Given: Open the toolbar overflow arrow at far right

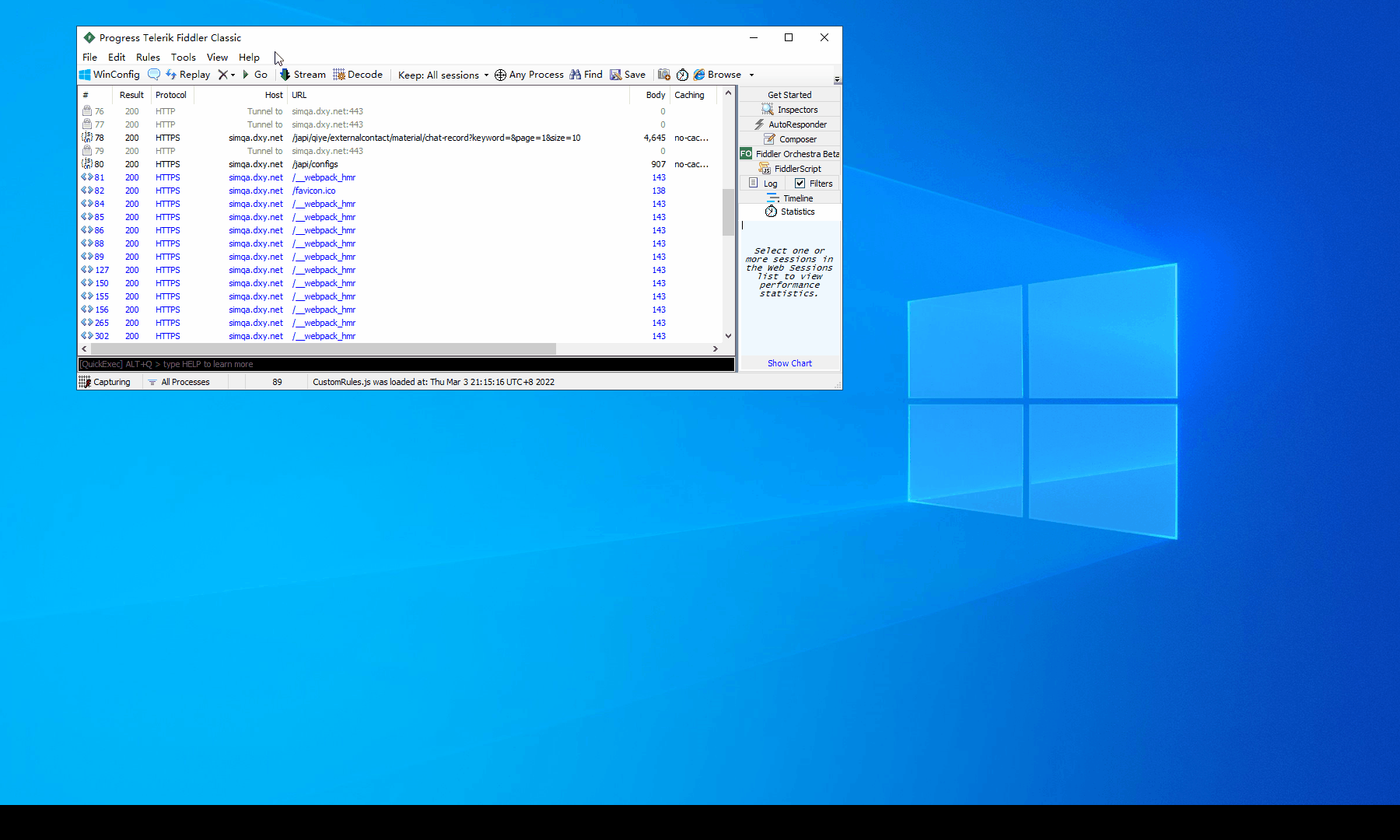Looking at the screenshot, I should [x=837, y=79].
